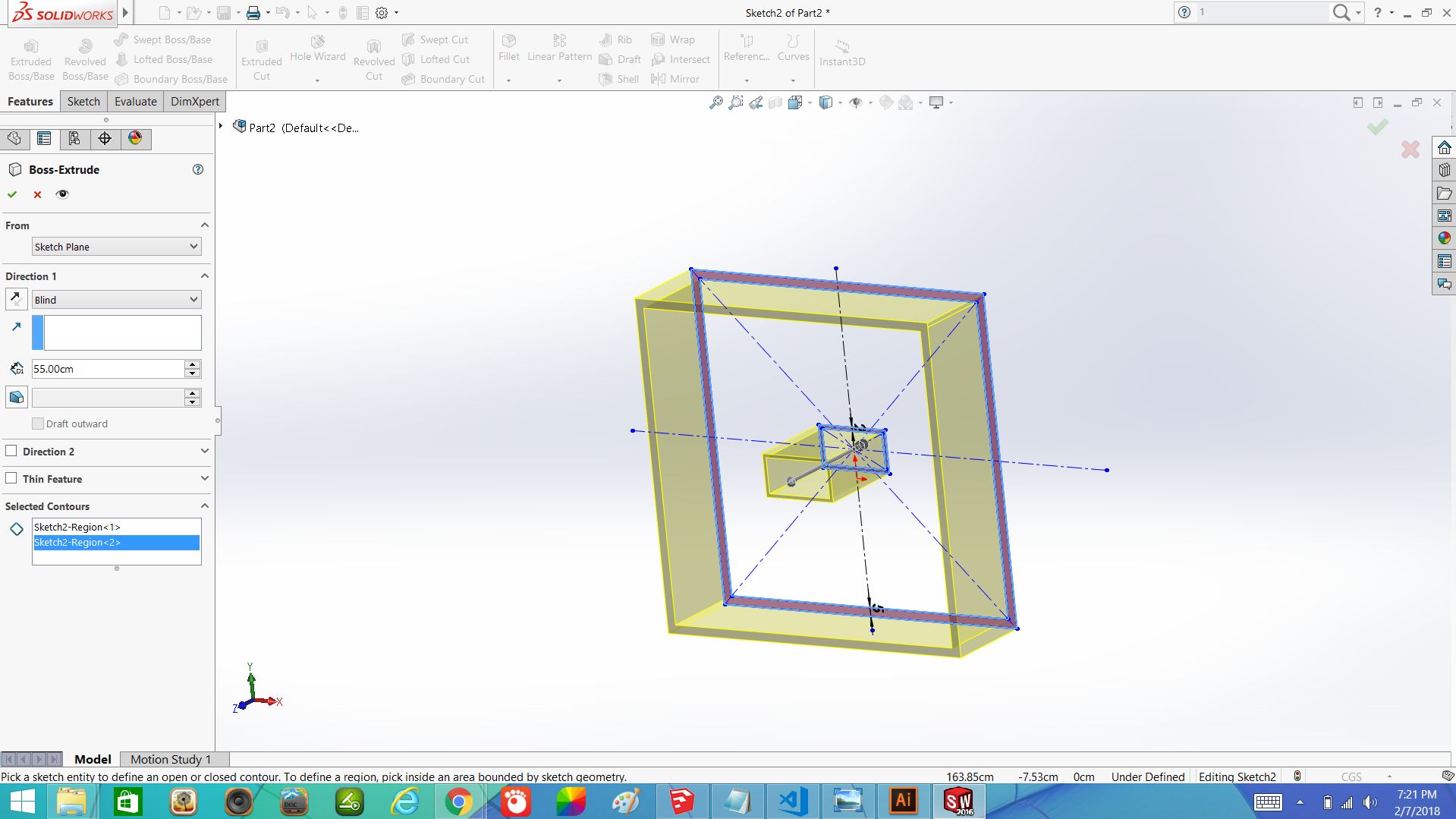
Task: Click the Reverse Direction arrow button
Action: click(x=16, y=299)
